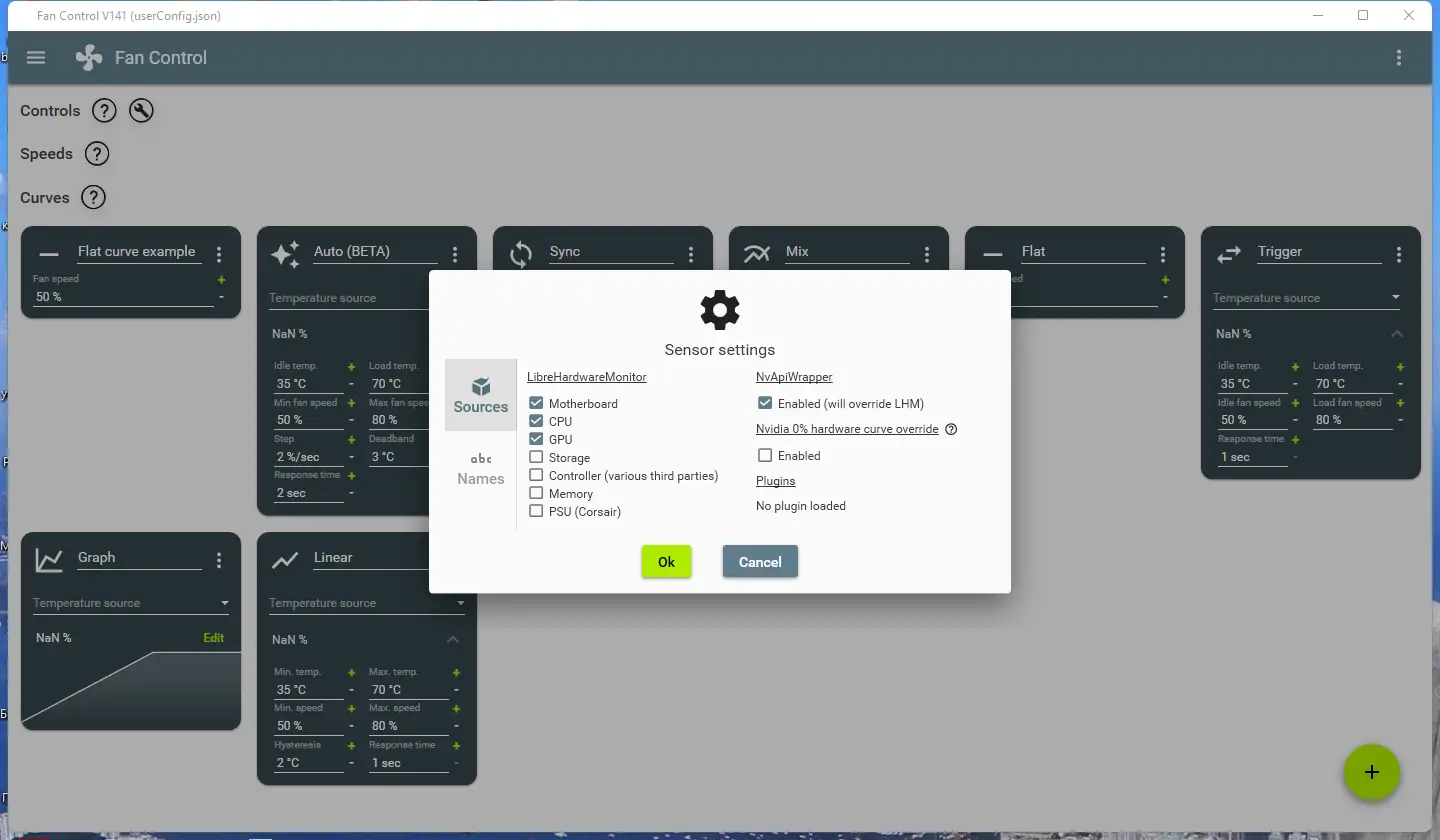Enable the PSU (Corsair) sensor source
The image size is (1440, 840).
coord(536,512)
